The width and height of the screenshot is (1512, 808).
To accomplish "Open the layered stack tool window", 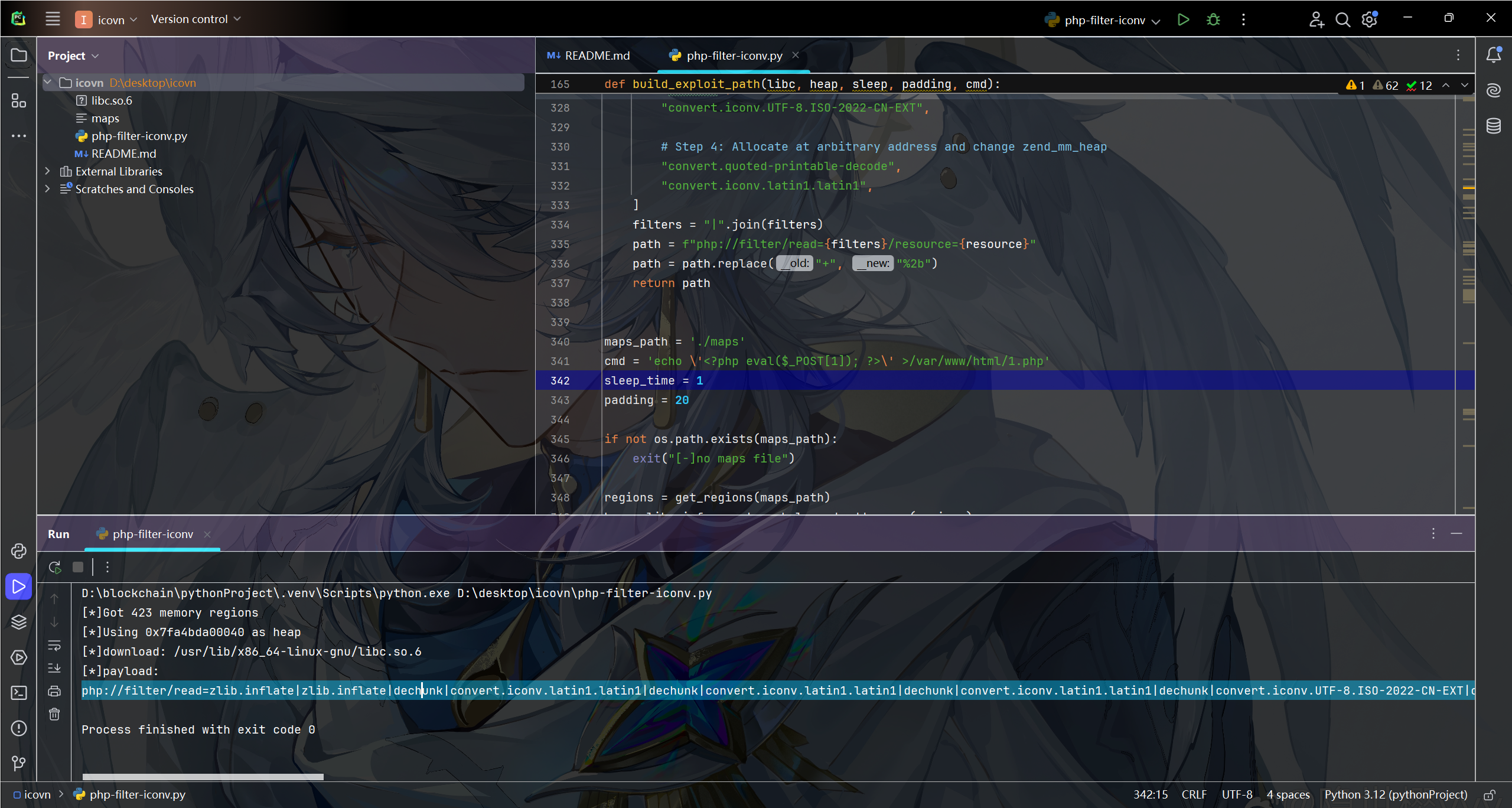I will coord(19,622).
